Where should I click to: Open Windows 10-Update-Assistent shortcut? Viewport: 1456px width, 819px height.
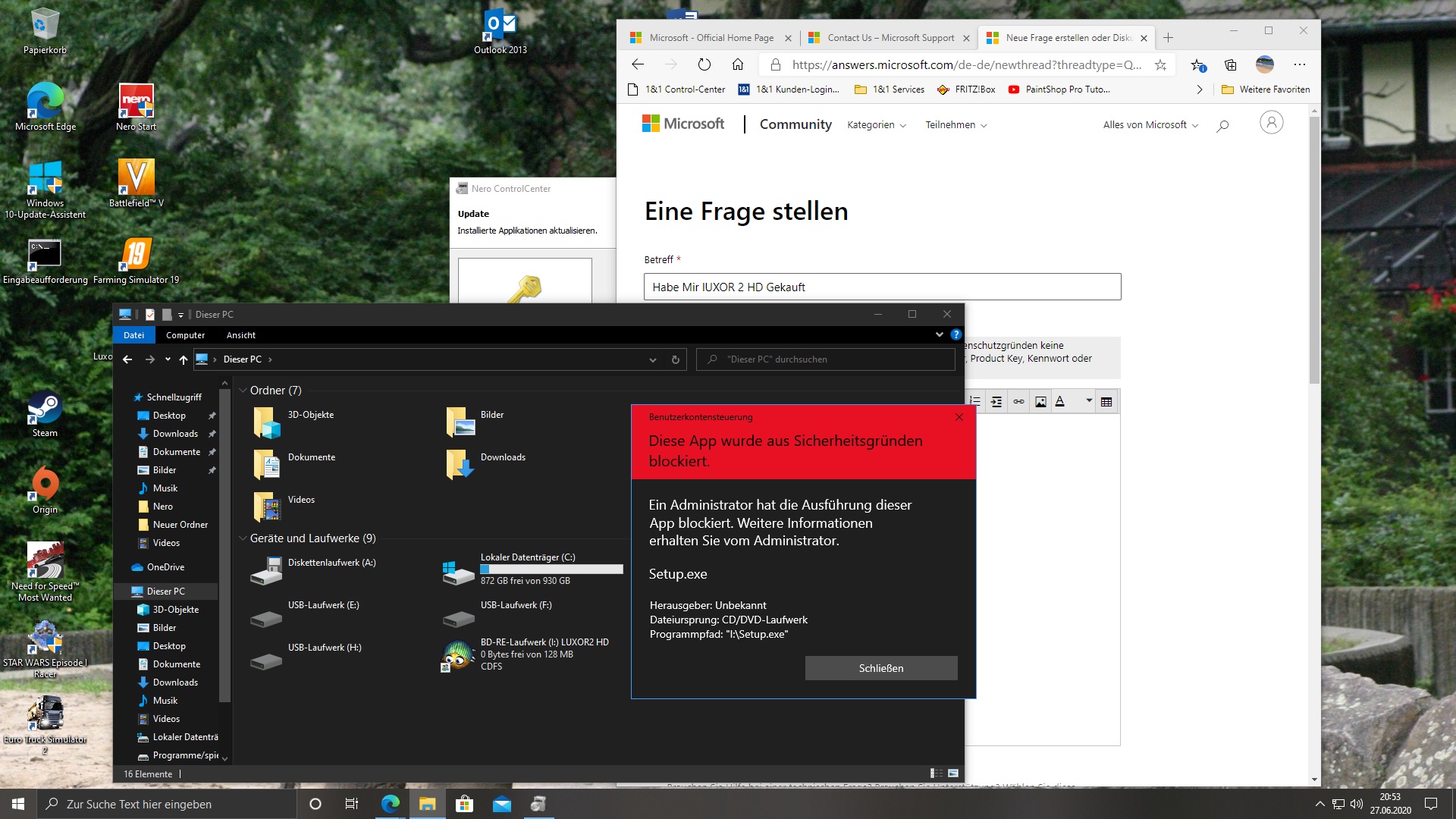pos(45,190)
